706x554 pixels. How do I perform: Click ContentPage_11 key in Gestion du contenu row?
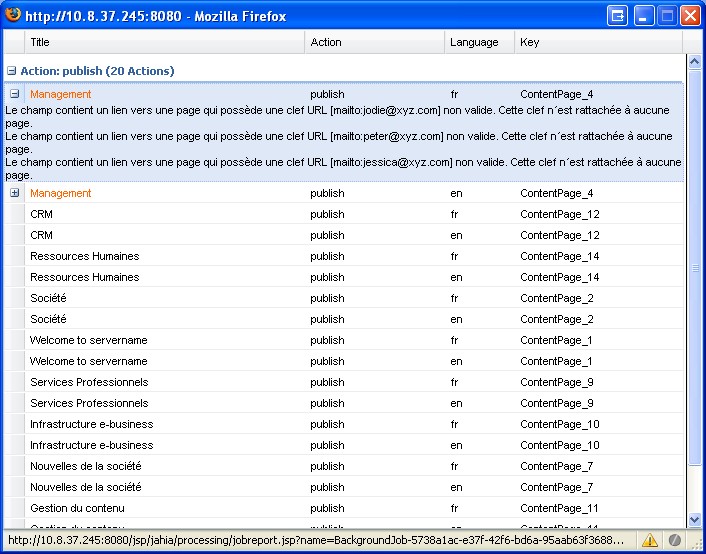pyautogui.click(x=559, y=509)
